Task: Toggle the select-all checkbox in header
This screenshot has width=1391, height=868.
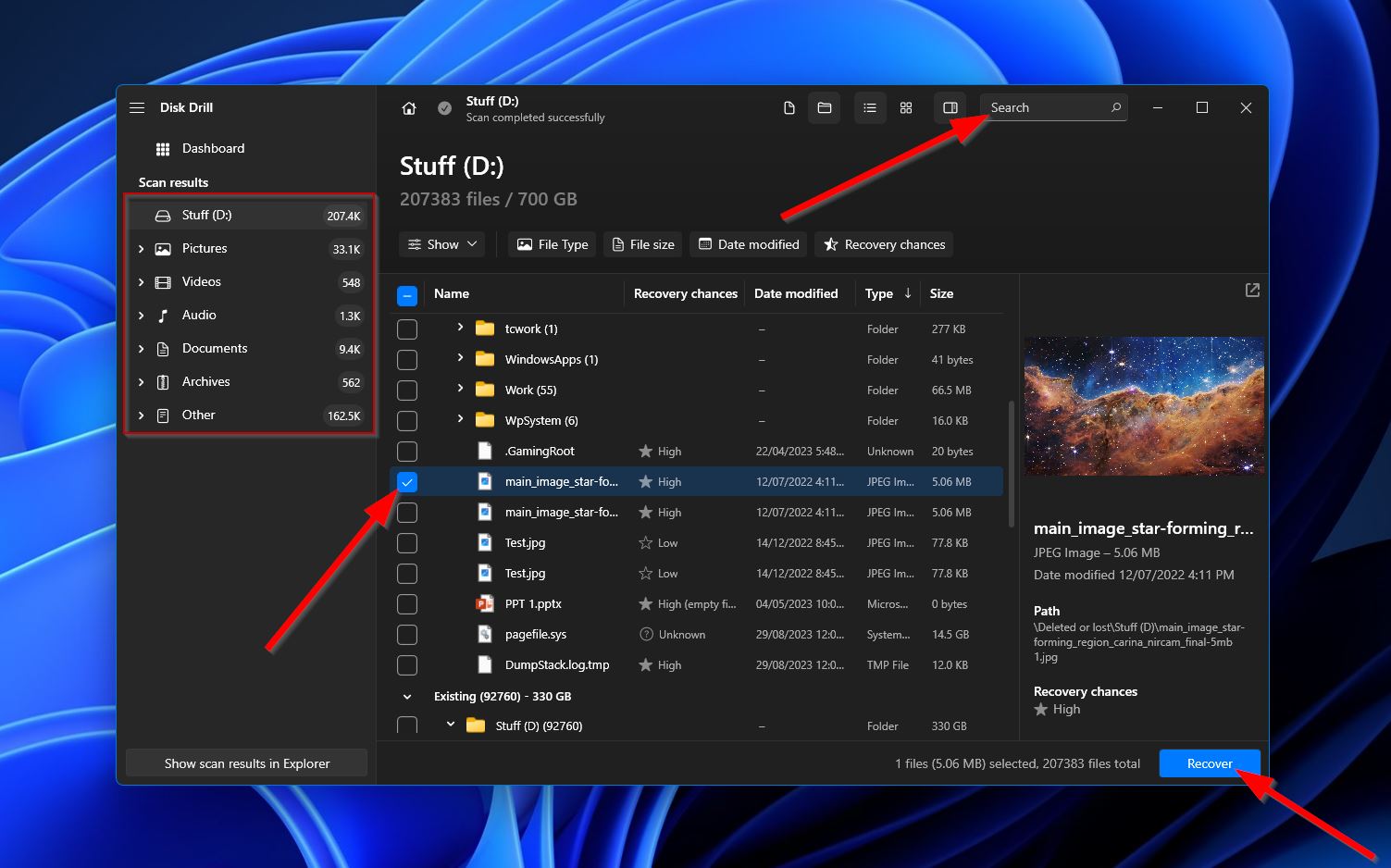Action: click(407, 296)
